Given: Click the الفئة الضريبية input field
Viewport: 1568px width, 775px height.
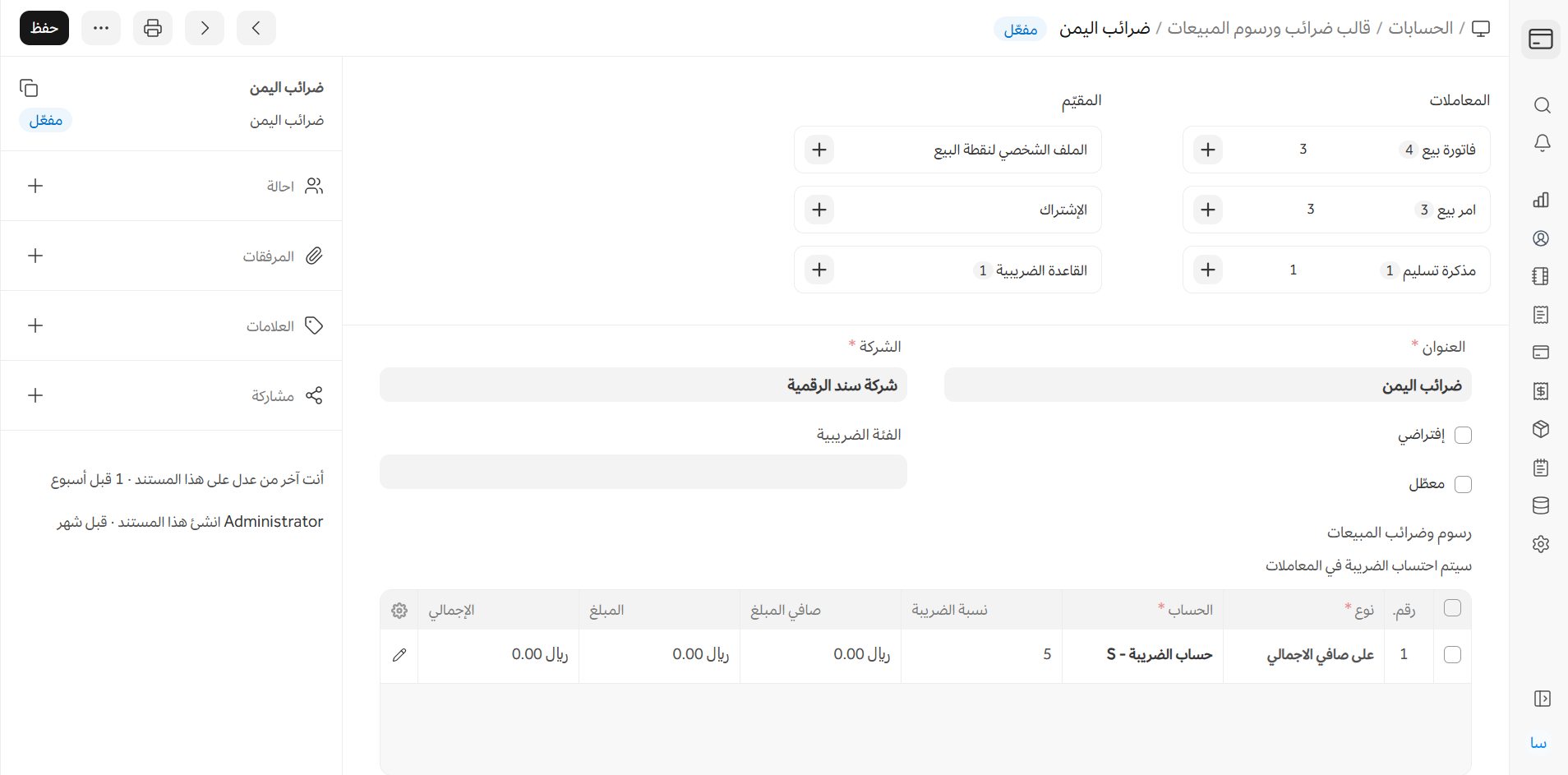Looking at the screenshot, I should (x=643, y=472).
